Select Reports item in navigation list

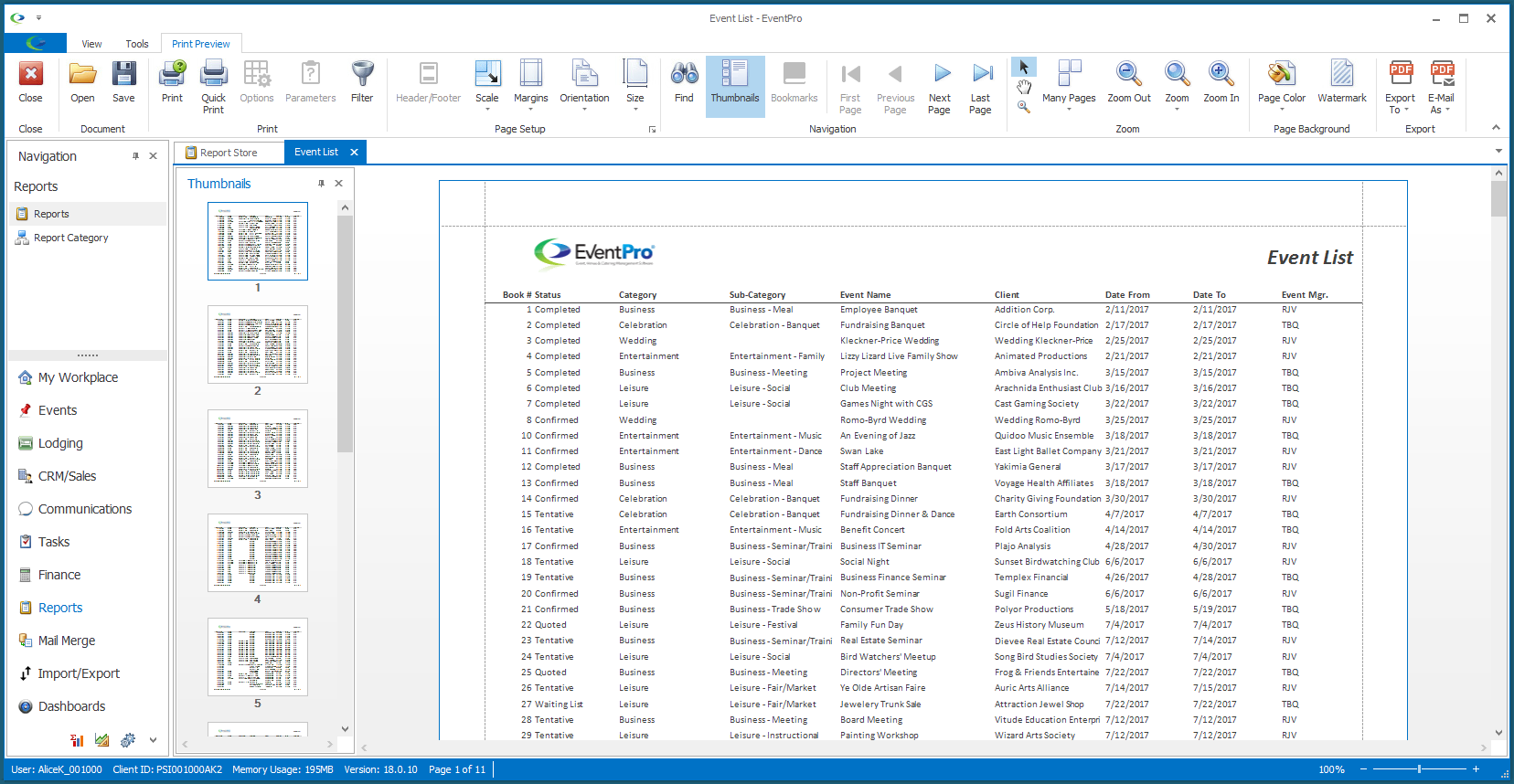pos(88,214)
